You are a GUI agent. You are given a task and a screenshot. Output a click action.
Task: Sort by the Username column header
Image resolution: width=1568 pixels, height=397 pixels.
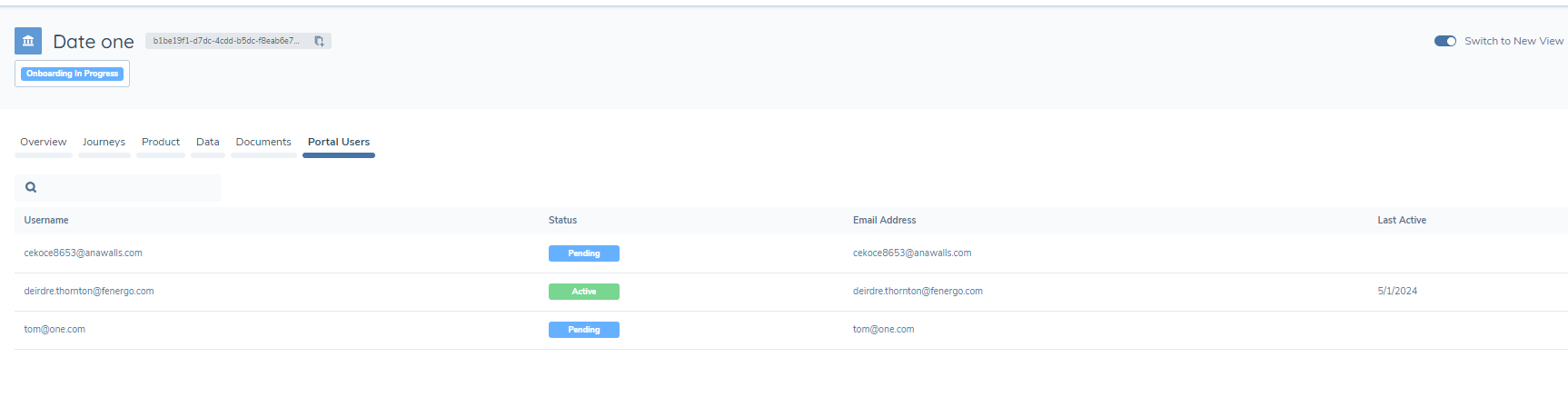(x=46, y=221)
